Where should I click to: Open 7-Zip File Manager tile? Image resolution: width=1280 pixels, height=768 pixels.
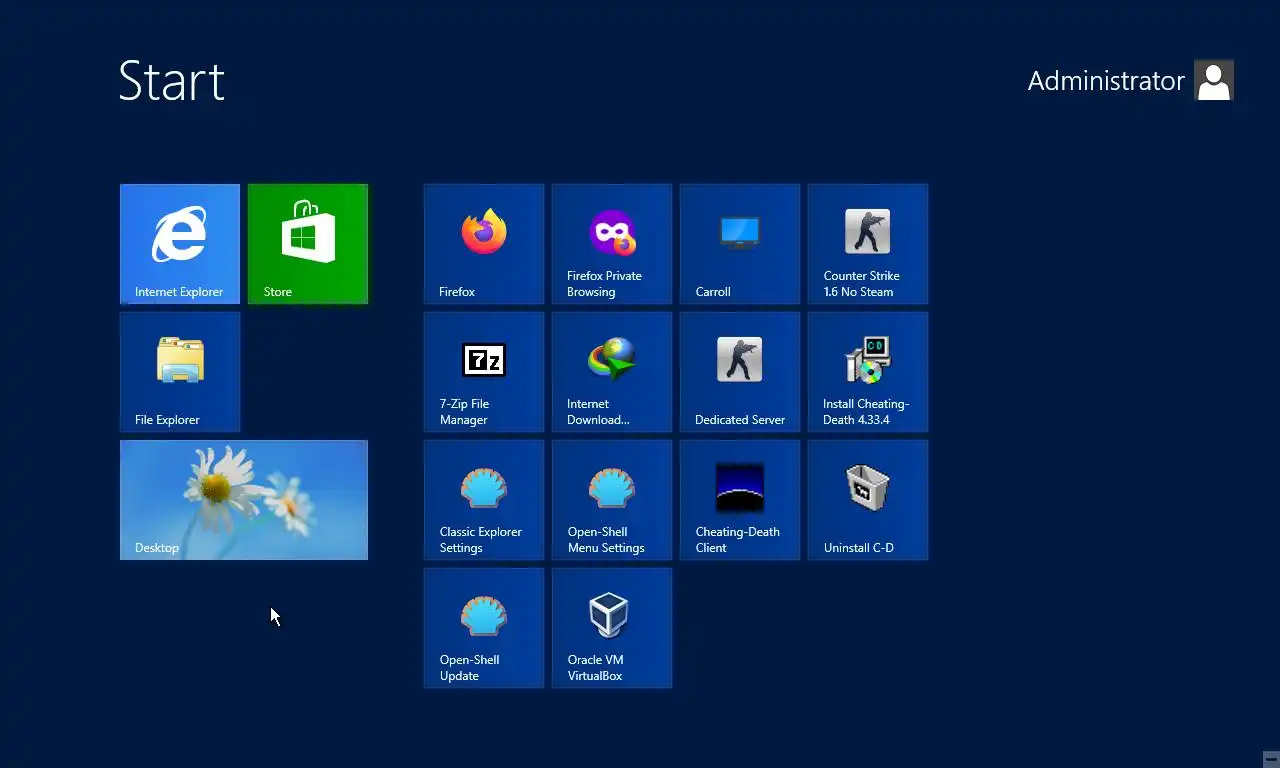coord(484,372)
